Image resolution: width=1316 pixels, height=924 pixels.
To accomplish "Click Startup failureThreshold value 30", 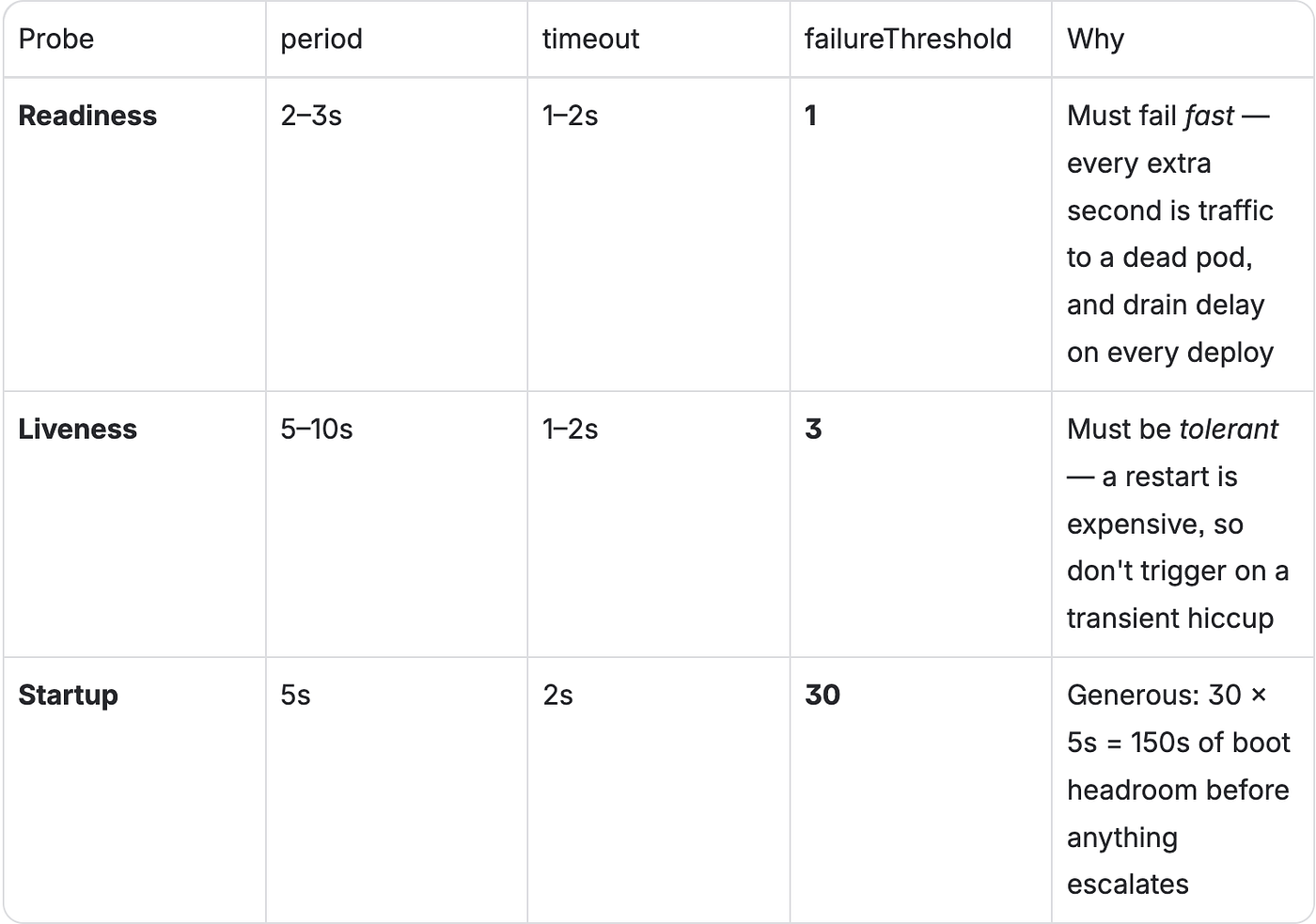I will point(822,696).
